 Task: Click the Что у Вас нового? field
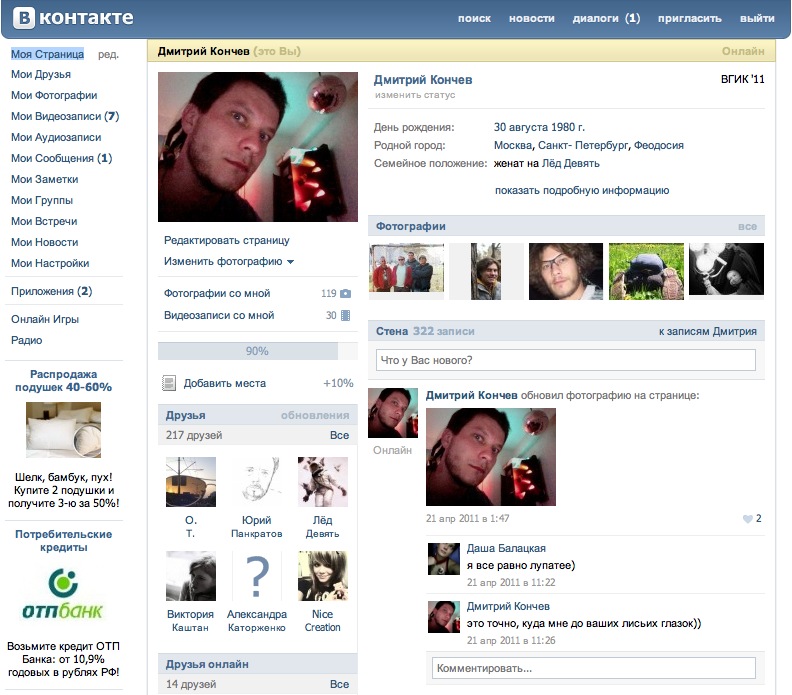[565, 360]
